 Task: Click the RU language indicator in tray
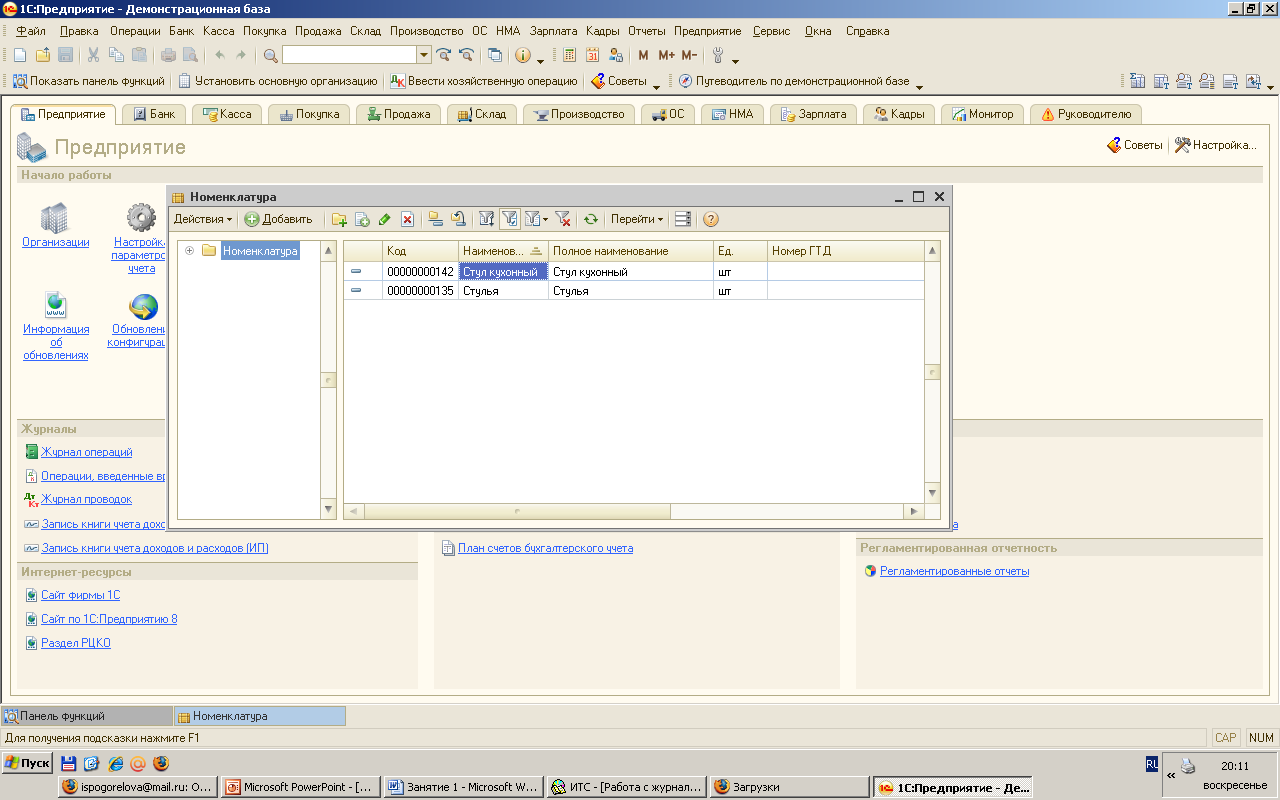pyautogui.click(x=1152, y=763)
